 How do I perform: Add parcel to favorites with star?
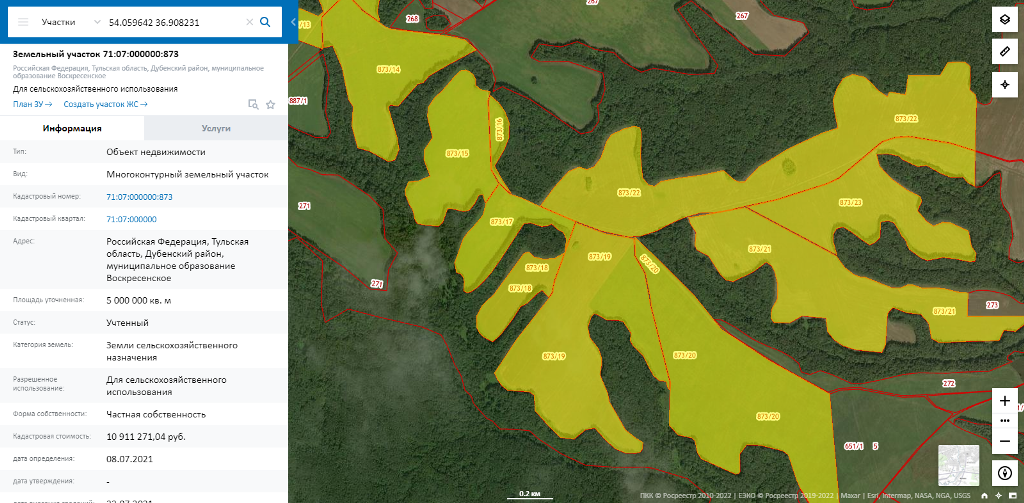tap(270, 104)
